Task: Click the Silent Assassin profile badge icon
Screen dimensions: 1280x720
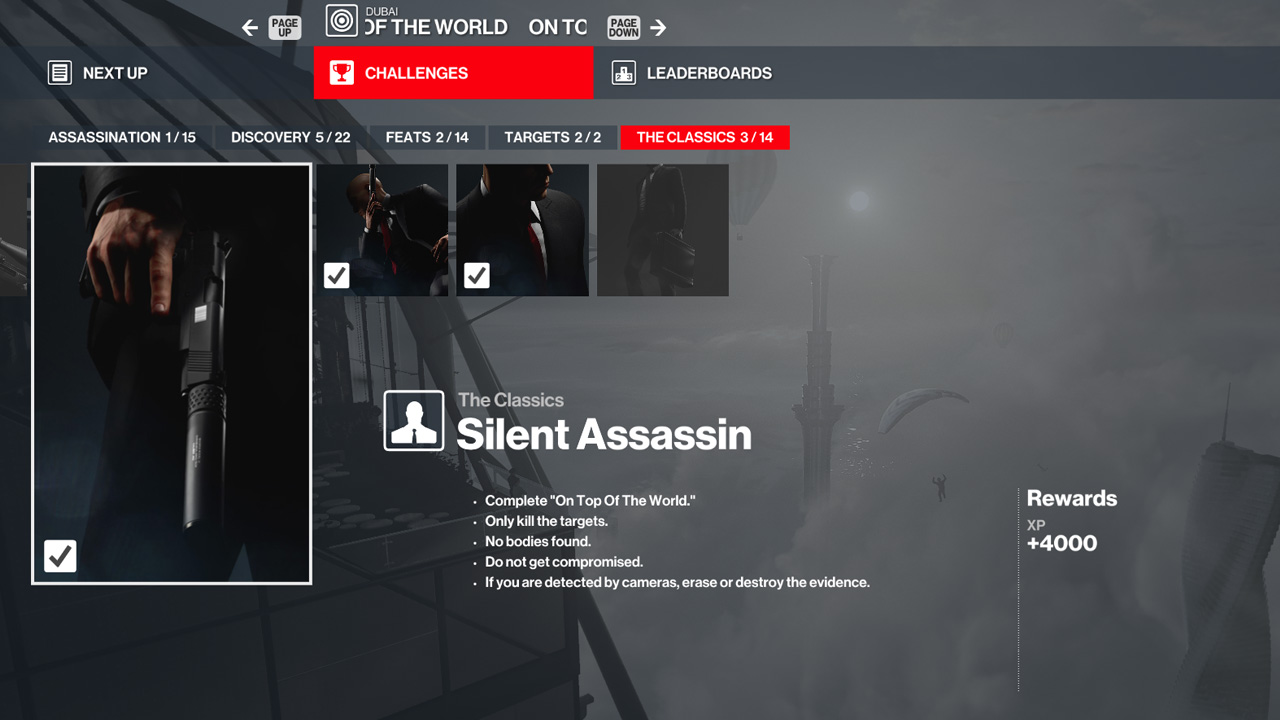Action: [x=414, y=420]
